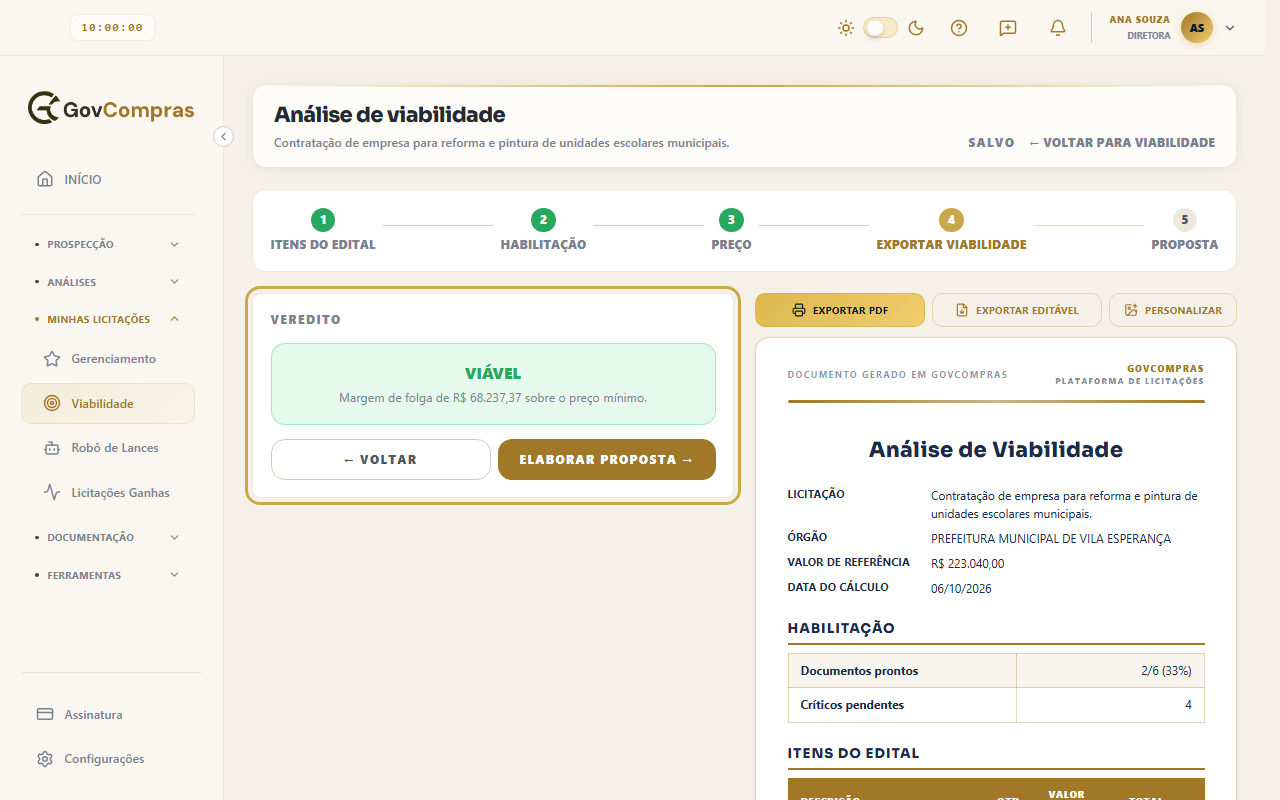Click reference value R$ 223.040,00

(967, 564)
